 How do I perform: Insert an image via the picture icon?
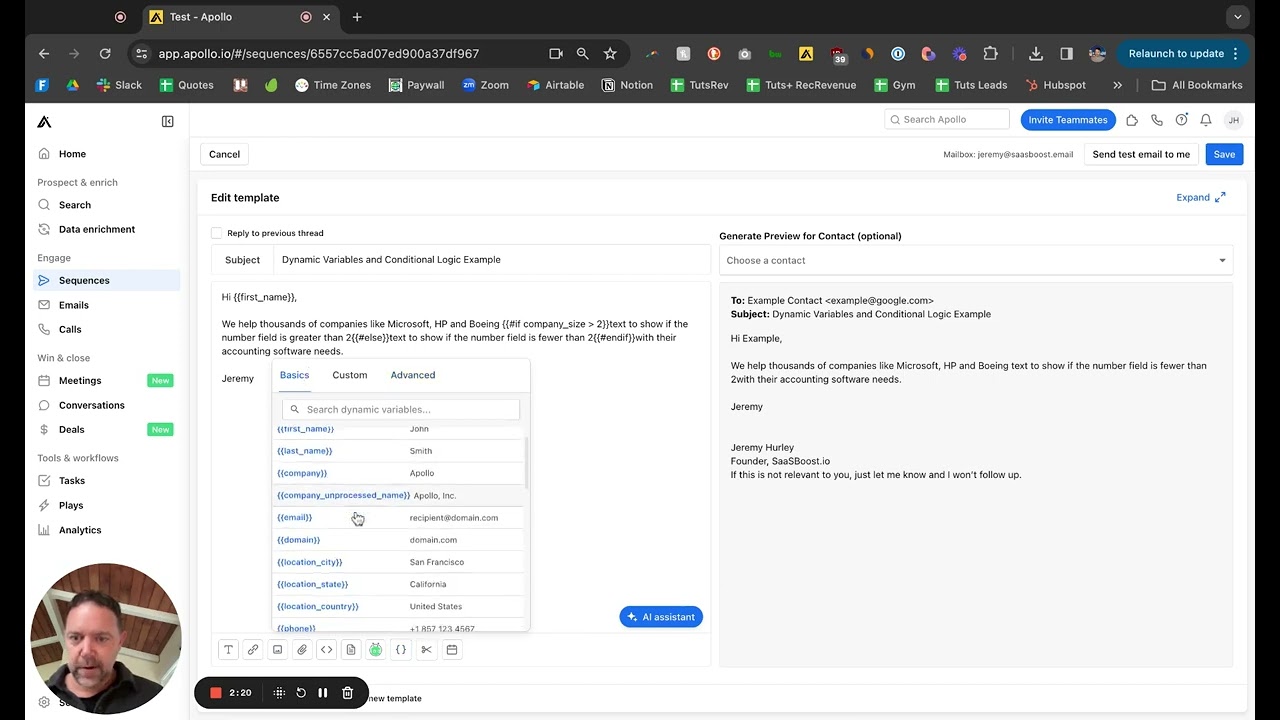277,650
